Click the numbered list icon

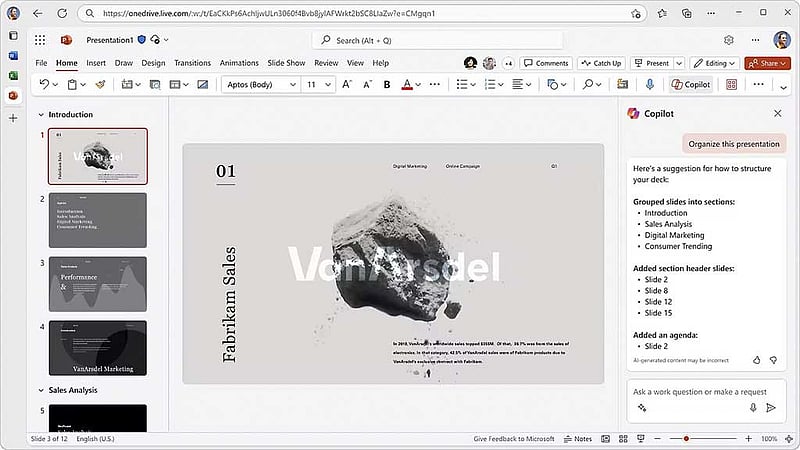(490, 85)
